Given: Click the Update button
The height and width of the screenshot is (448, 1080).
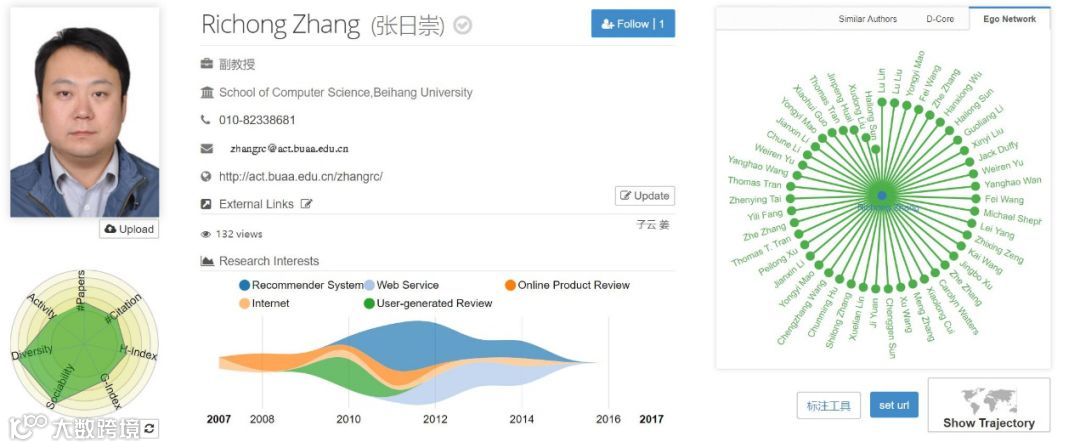Looking at the screenshot, I should pyautogui.click(x=645, y=196).
